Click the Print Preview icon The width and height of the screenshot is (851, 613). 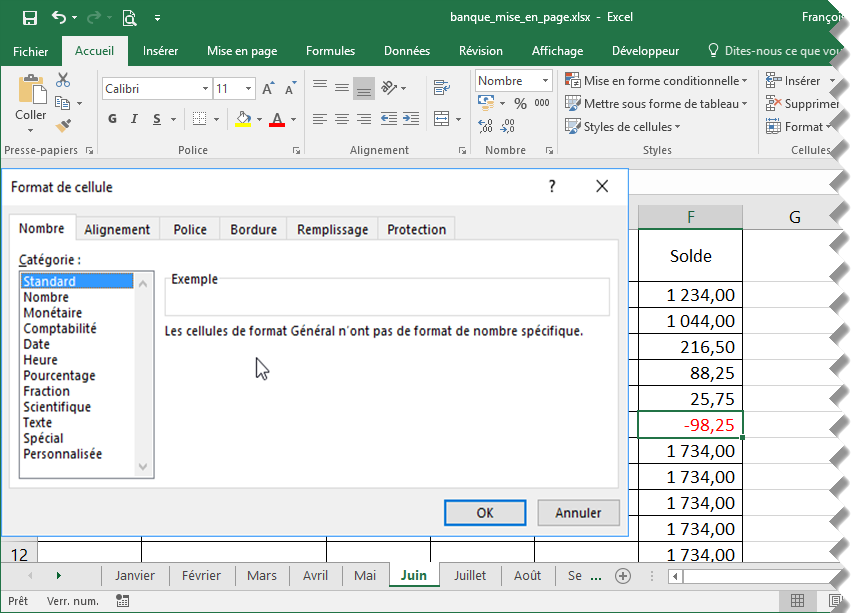click(129, 17)
